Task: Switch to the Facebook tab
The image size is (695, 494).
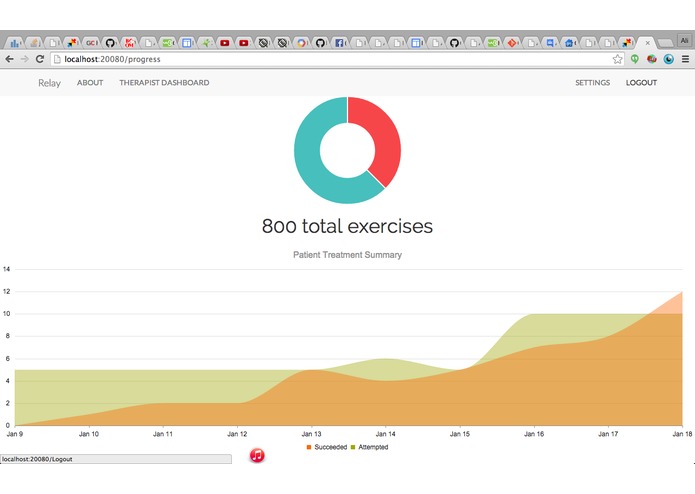Action: coord(339,43)
